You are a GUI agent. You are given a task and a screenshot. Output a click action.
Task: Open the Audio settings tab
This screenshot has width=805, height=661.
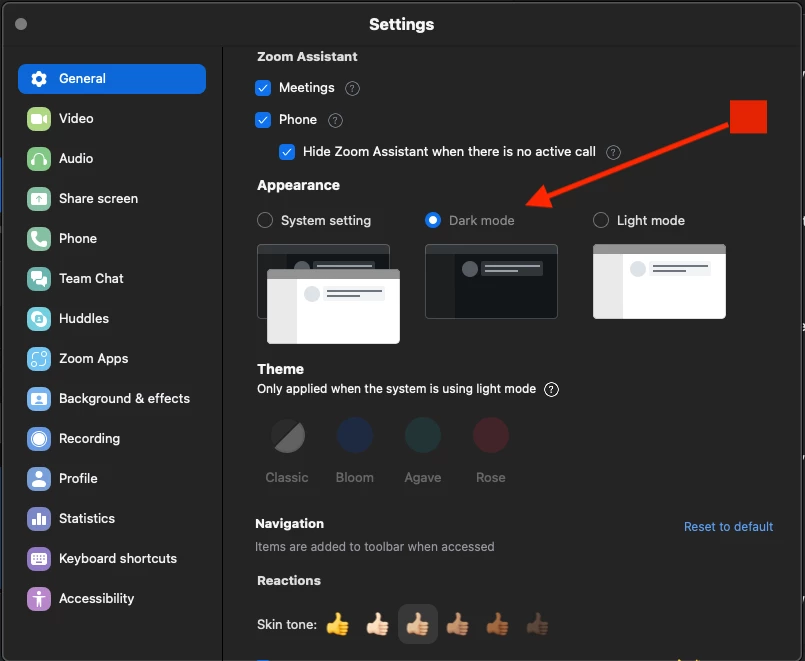112,159
